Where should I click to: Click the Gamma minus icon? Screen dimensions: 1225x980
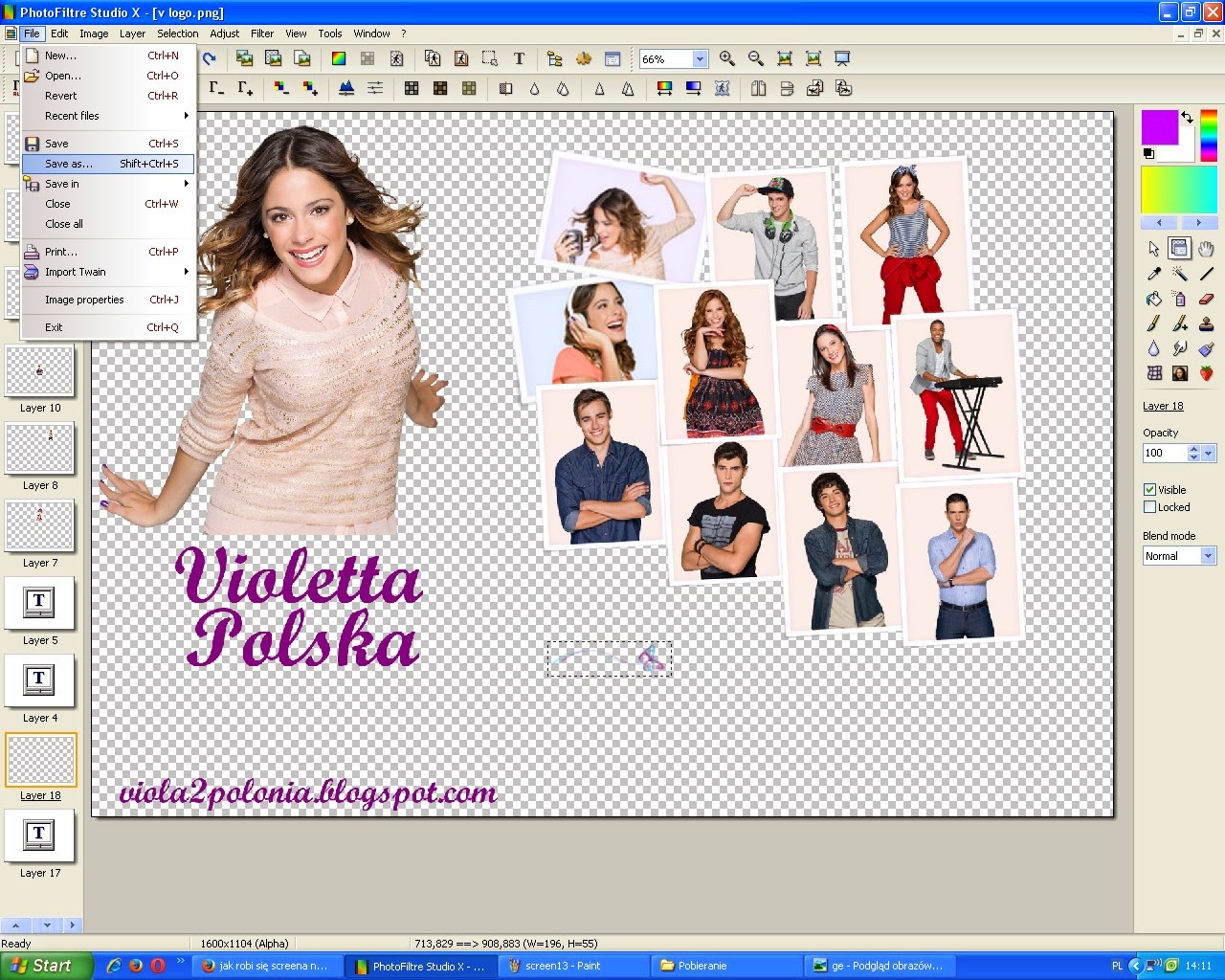(x=216, y=88)
